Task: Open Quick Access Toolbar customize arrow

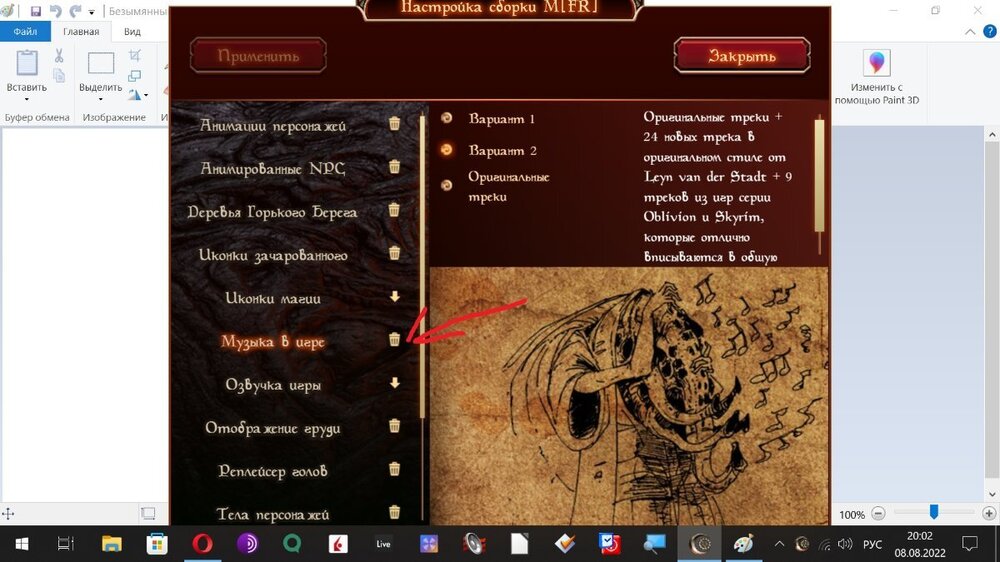Action: point(92,12)
